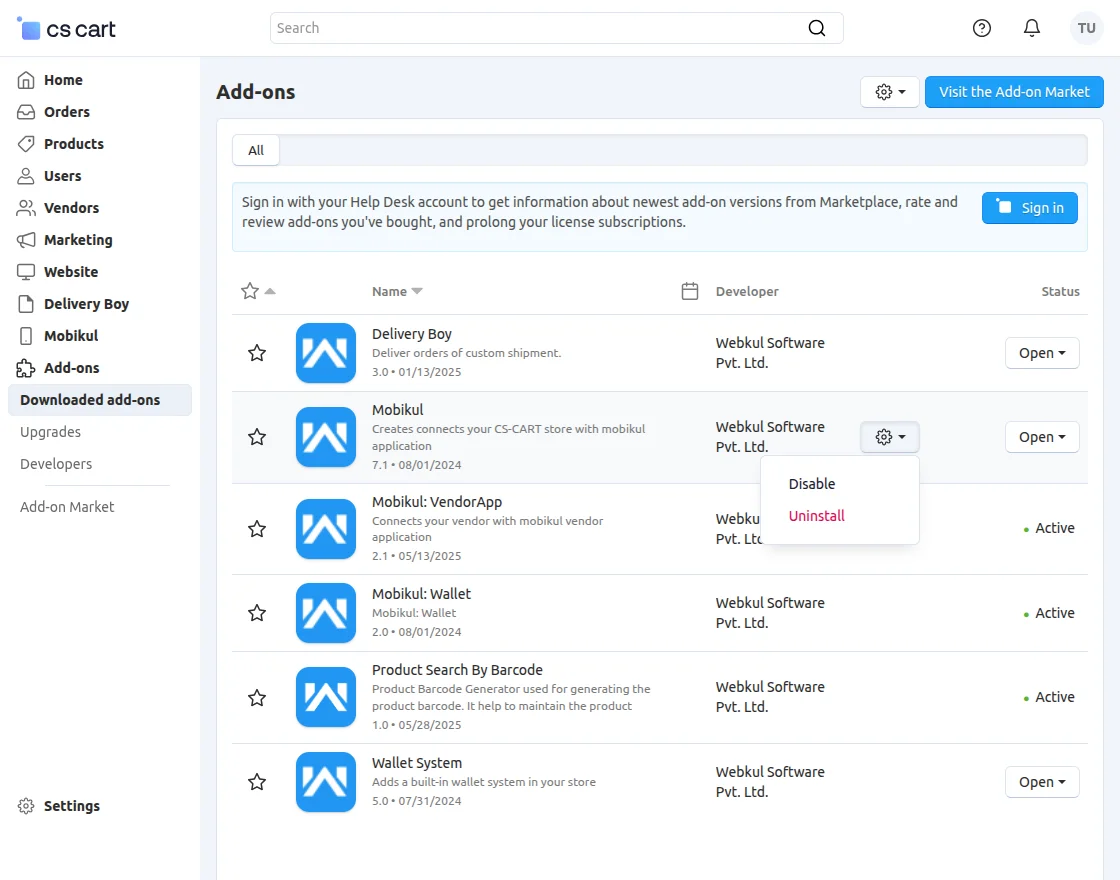
Task: Click the search magnifier icon
Action: coord(817,28)
